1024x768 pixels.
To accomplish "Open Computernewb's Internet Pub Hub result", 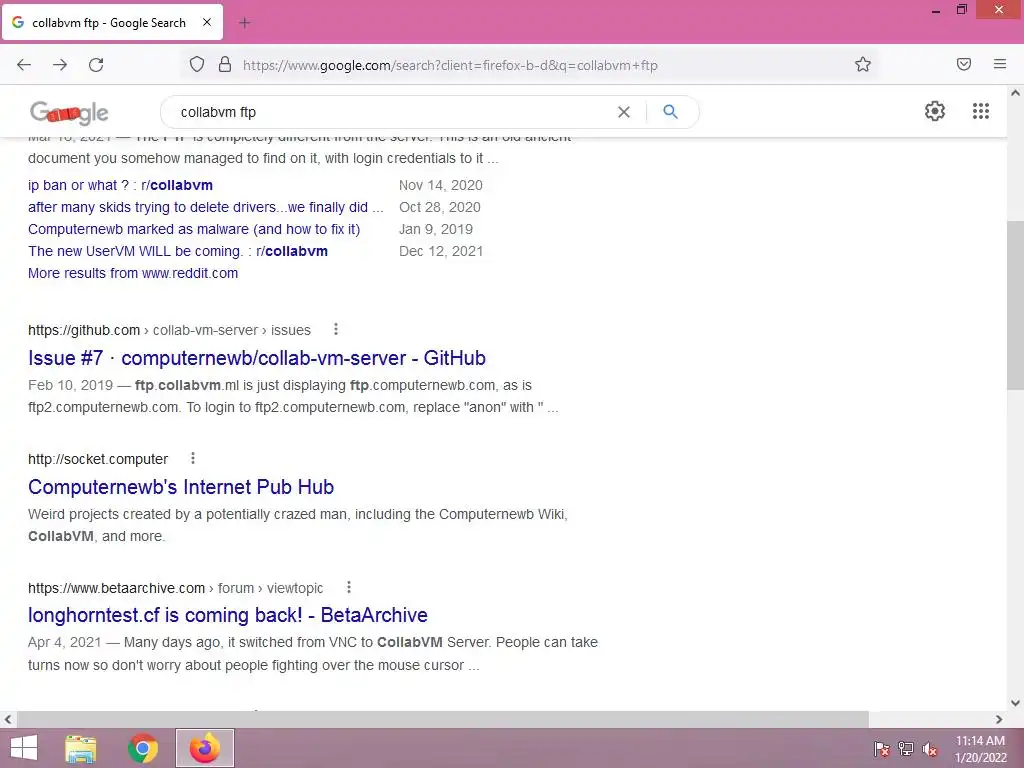I will click(x=181, y=487).
